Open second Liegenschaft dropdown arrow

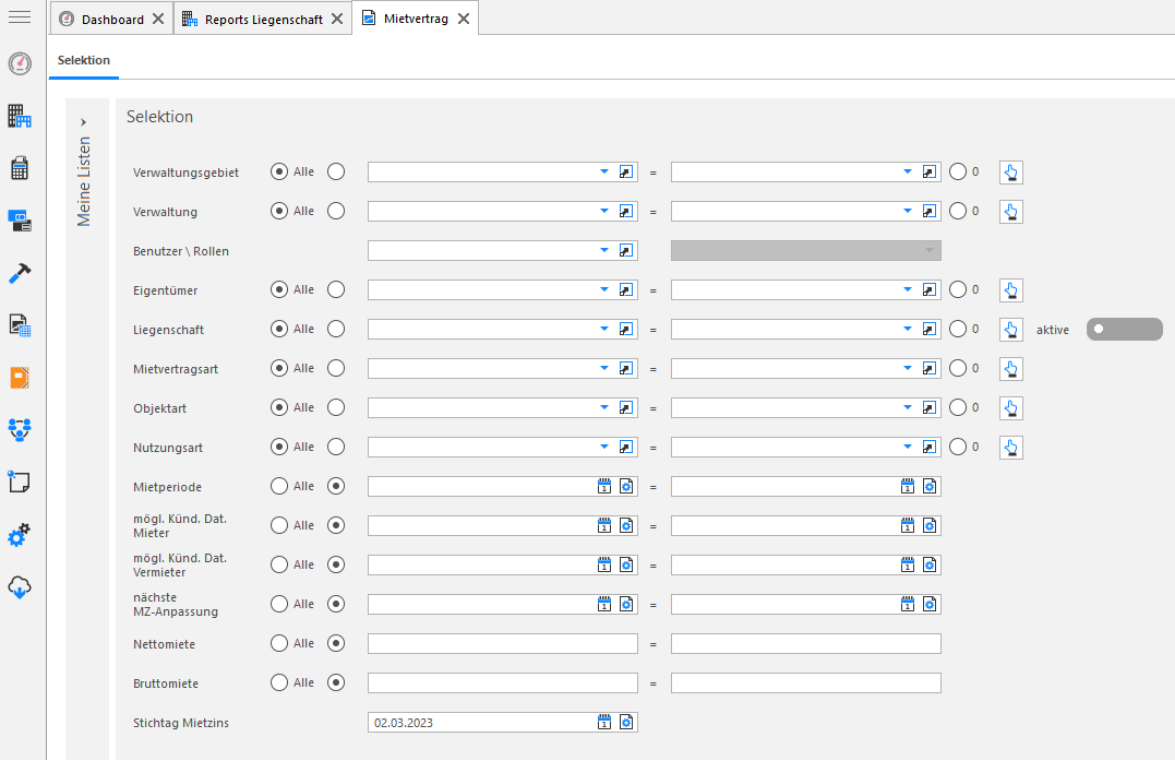907,330
